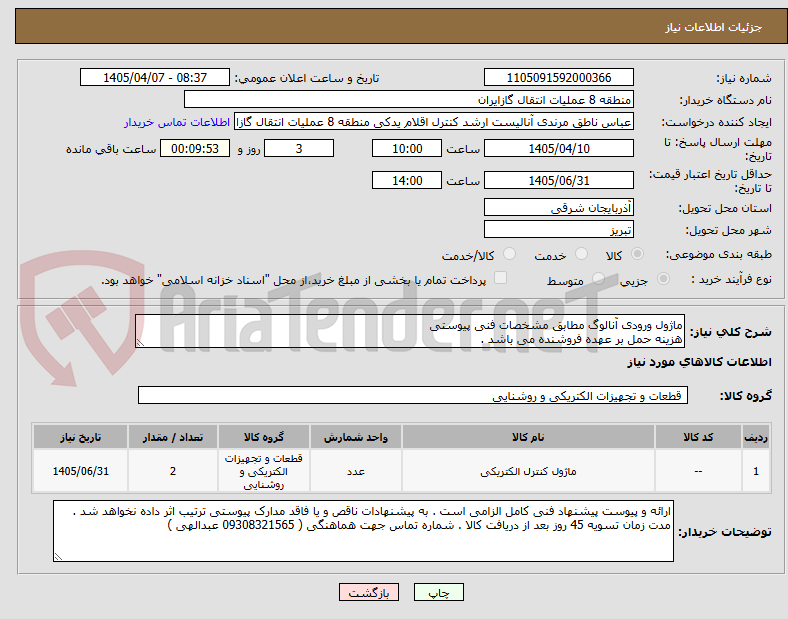Image resolution: width=788 pixels, height=619 pixels.
Task: Click the response deadline date 1405/04/10 field
Action: point(558,149)
